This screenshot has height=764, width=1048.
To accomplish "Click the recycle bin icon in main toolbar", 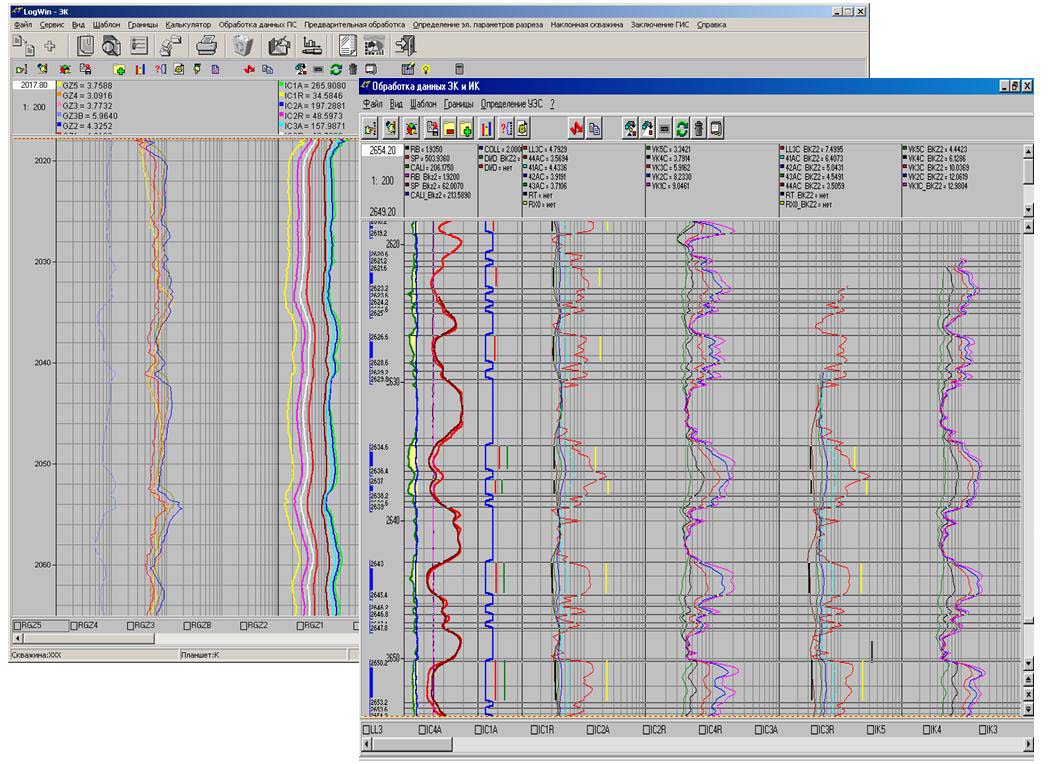I will tap(243, 45).
